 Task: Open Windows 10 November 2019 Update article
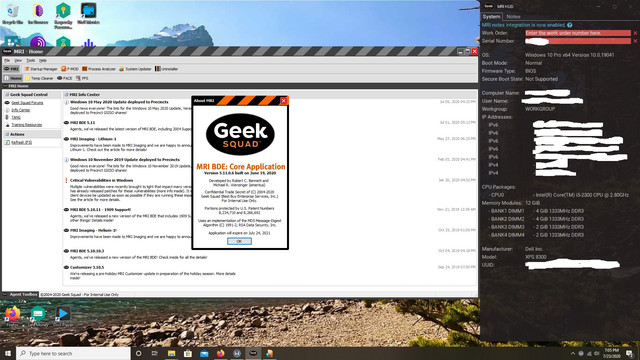(124, 160)
